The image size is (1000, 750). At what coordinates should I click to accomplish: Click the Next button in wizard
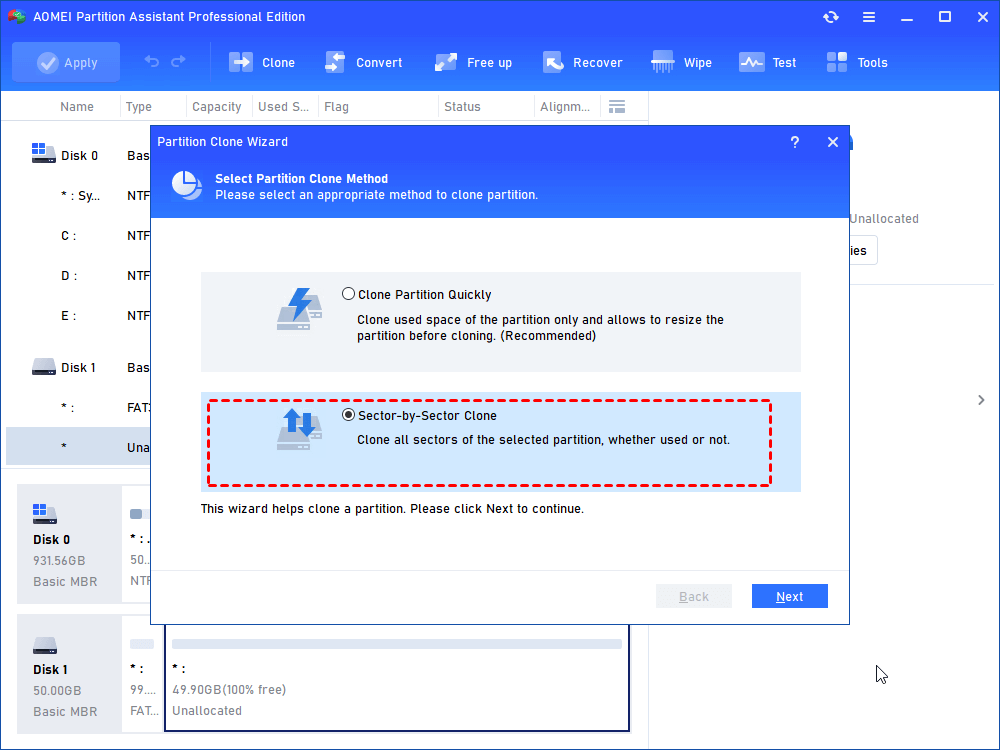pos(790,596)
